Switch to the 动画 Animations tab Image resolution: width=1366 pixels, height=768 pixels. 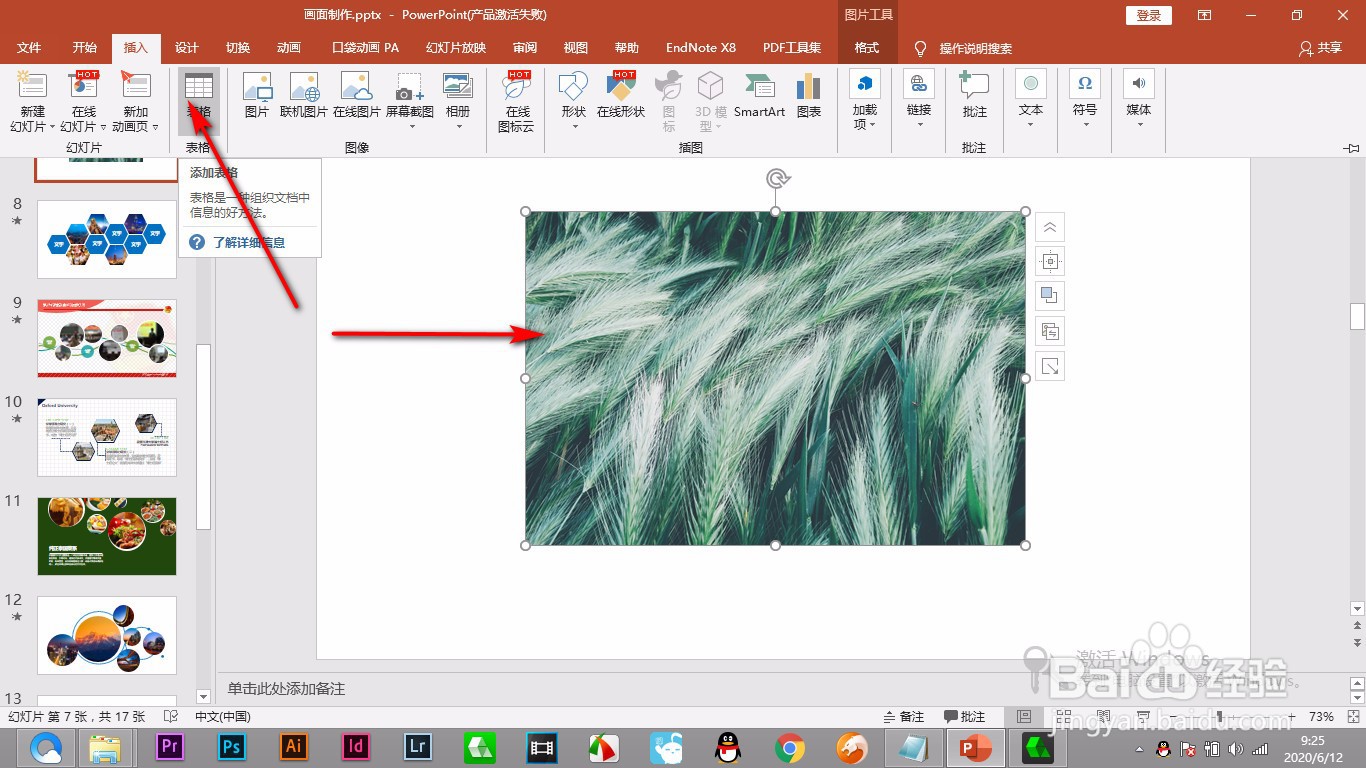289,48
